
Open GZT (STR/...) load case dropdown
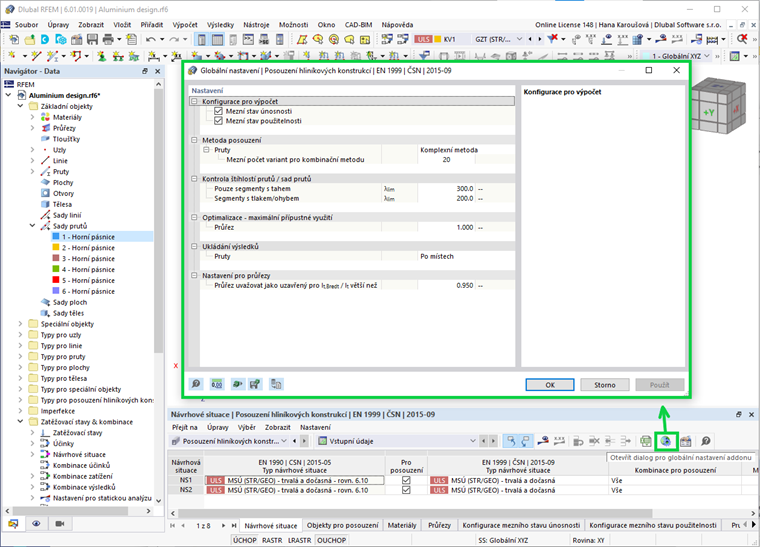coord(519,39)
